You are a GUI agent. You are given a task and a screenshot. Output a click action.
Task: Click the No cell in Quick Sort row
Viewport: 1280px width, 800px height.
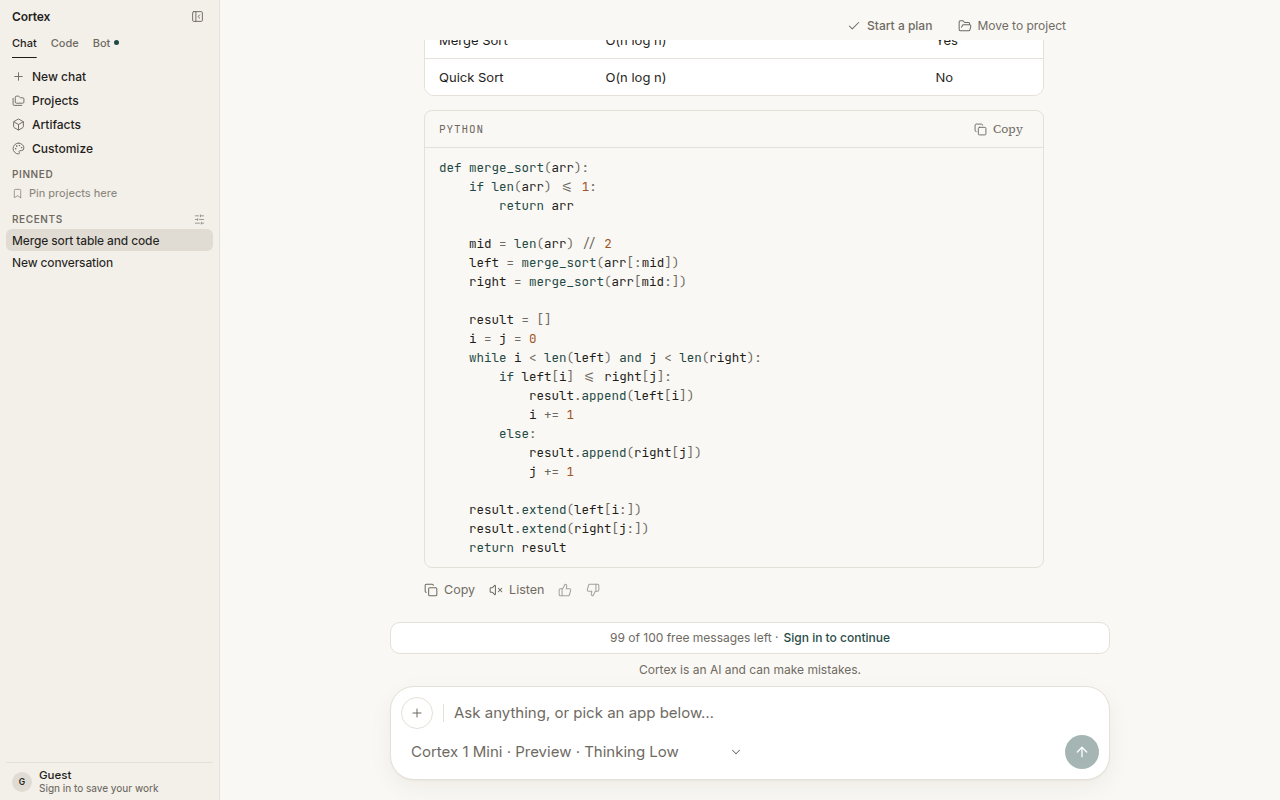[944, 77]
